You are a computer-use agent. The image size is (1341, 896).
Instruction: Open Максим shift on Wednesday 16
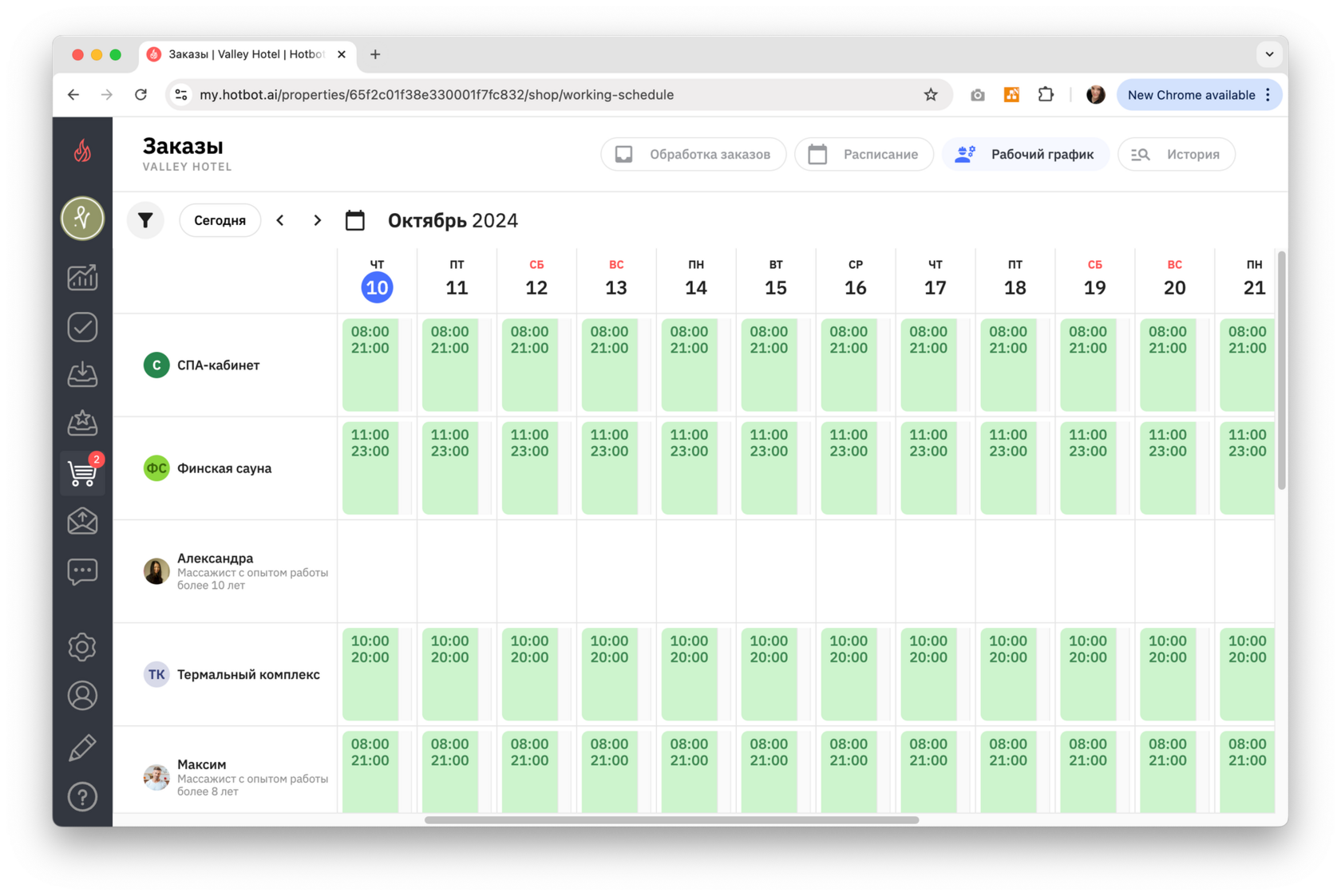[849, 772]
